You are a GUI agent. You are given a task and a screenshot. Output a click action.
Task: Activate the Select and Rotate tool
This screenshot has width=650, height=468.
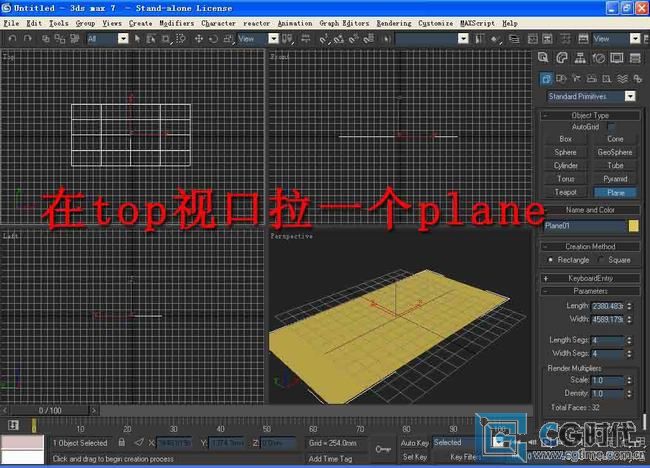click(213, 39)
